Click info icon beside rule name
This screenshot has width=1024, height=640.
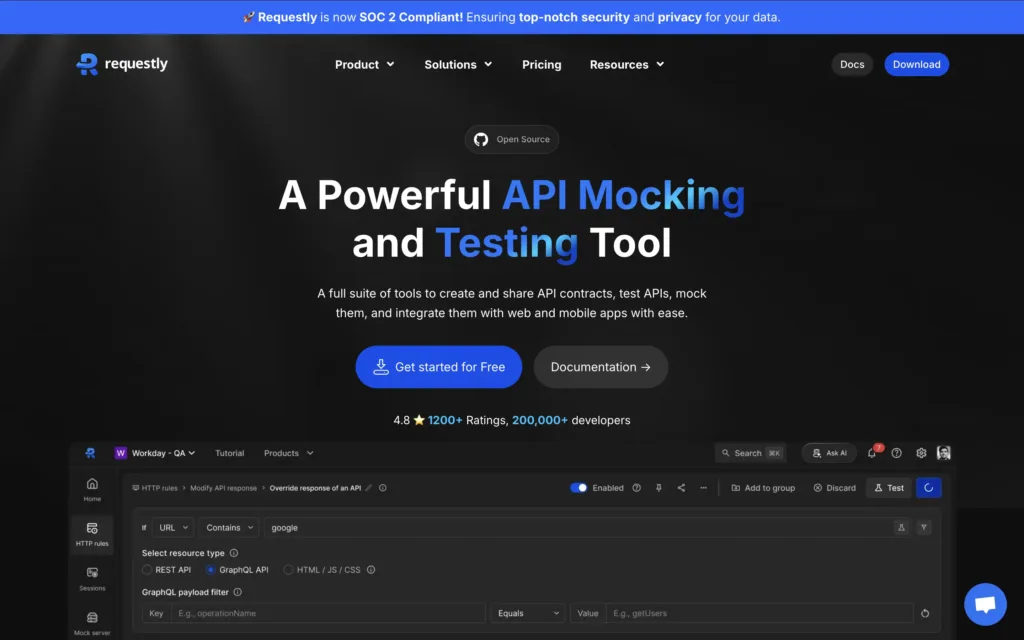coord(383,488)
